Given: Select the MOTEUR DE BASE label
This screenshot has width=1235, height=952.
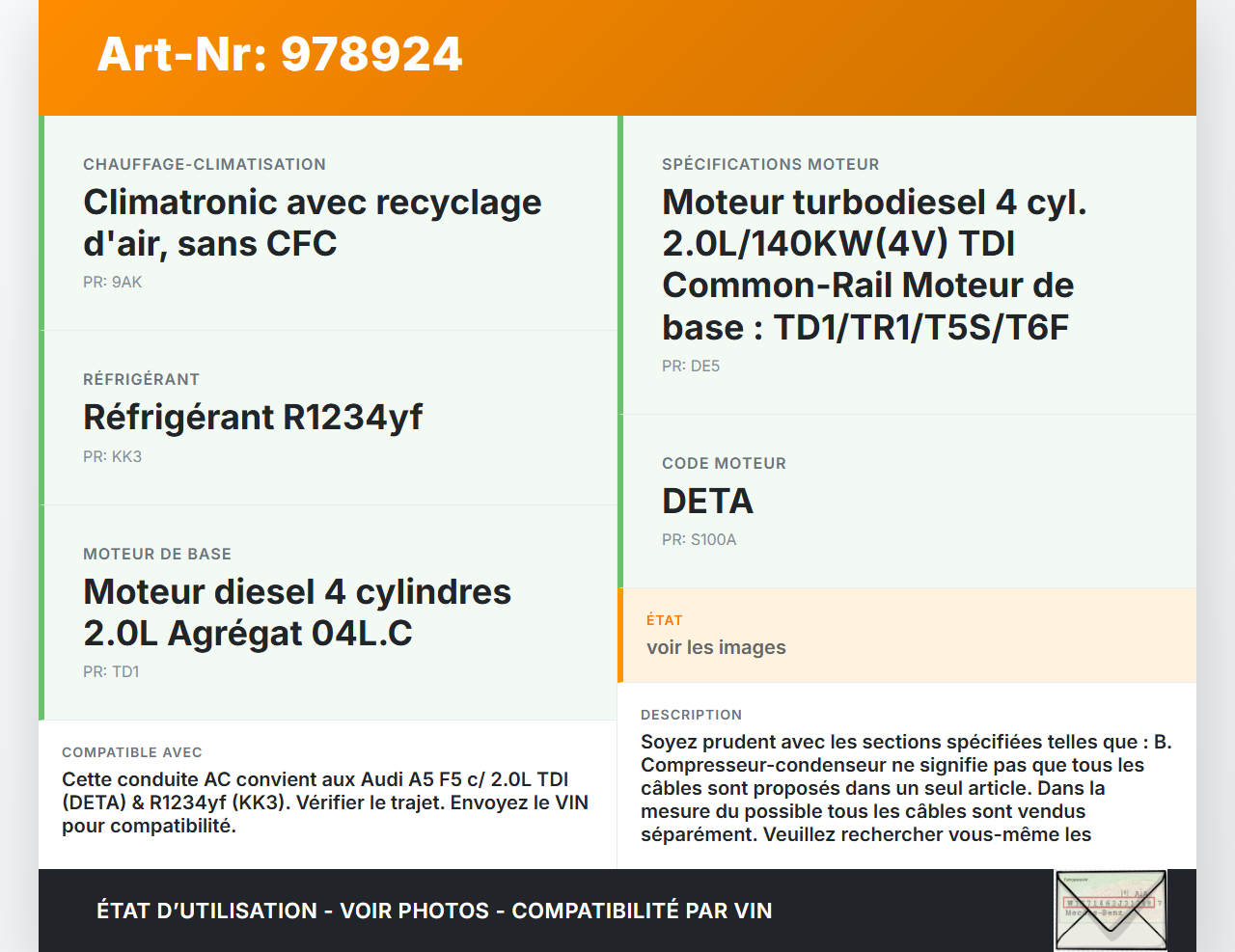Looking at the screenshot, I should point(157,554).
